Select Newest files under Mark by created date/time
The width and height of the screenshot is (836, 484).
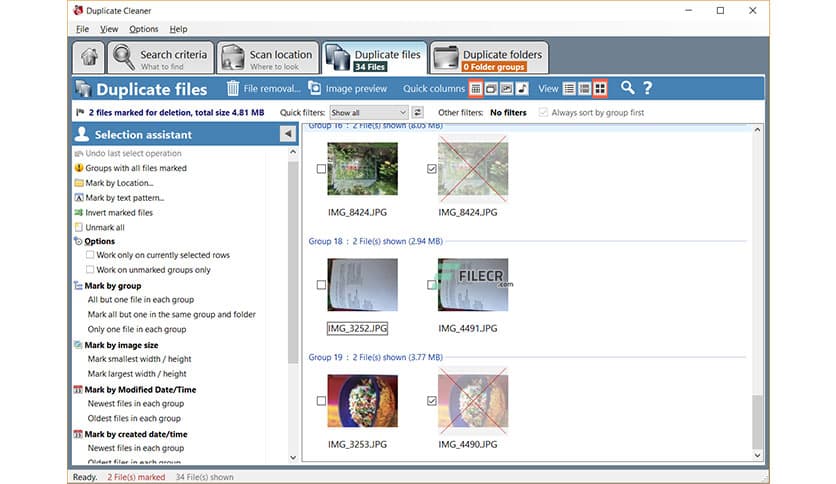pos(136,448)
